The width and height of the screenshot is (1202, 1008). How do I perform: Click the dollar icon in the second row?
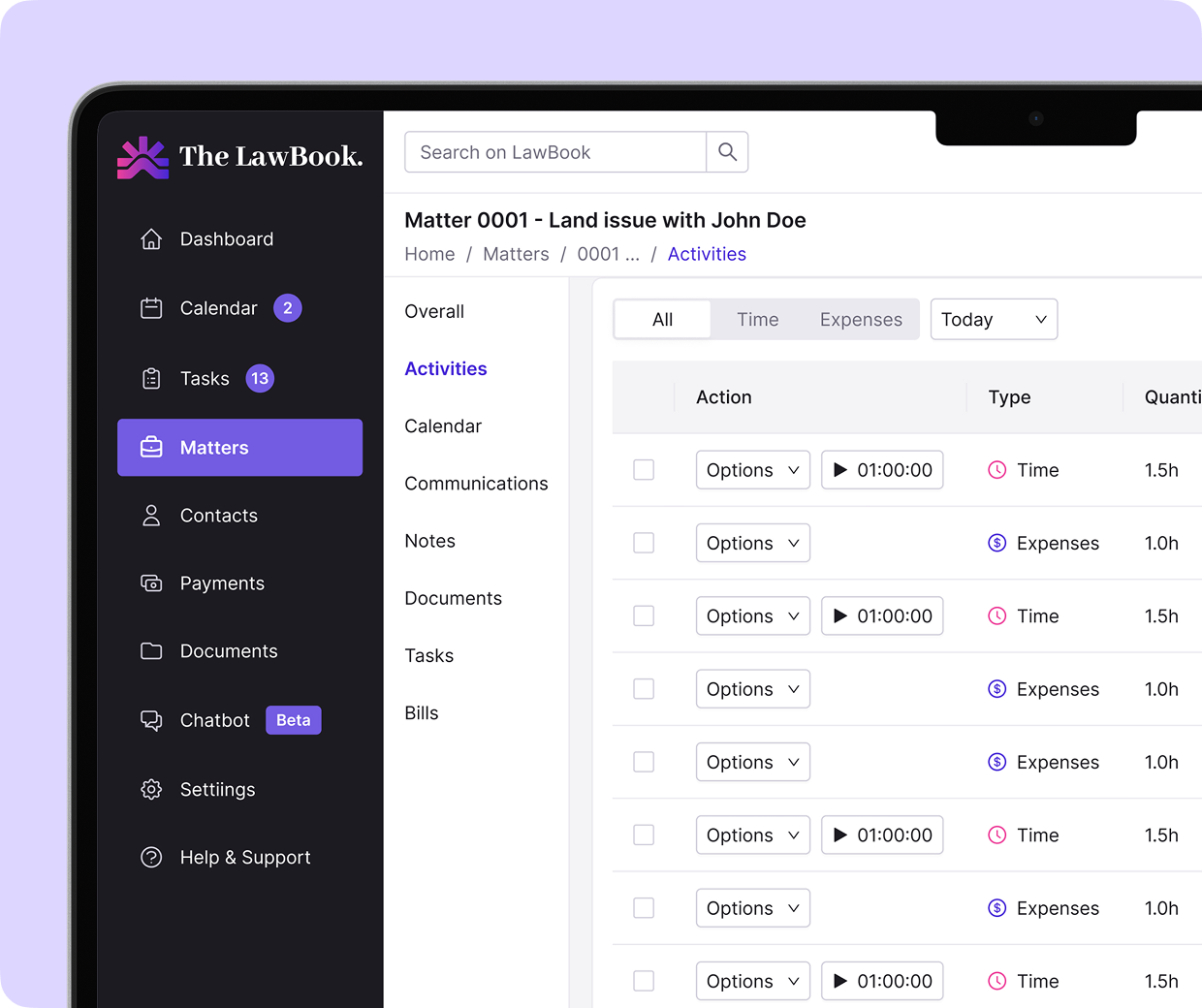pos(996,543)
